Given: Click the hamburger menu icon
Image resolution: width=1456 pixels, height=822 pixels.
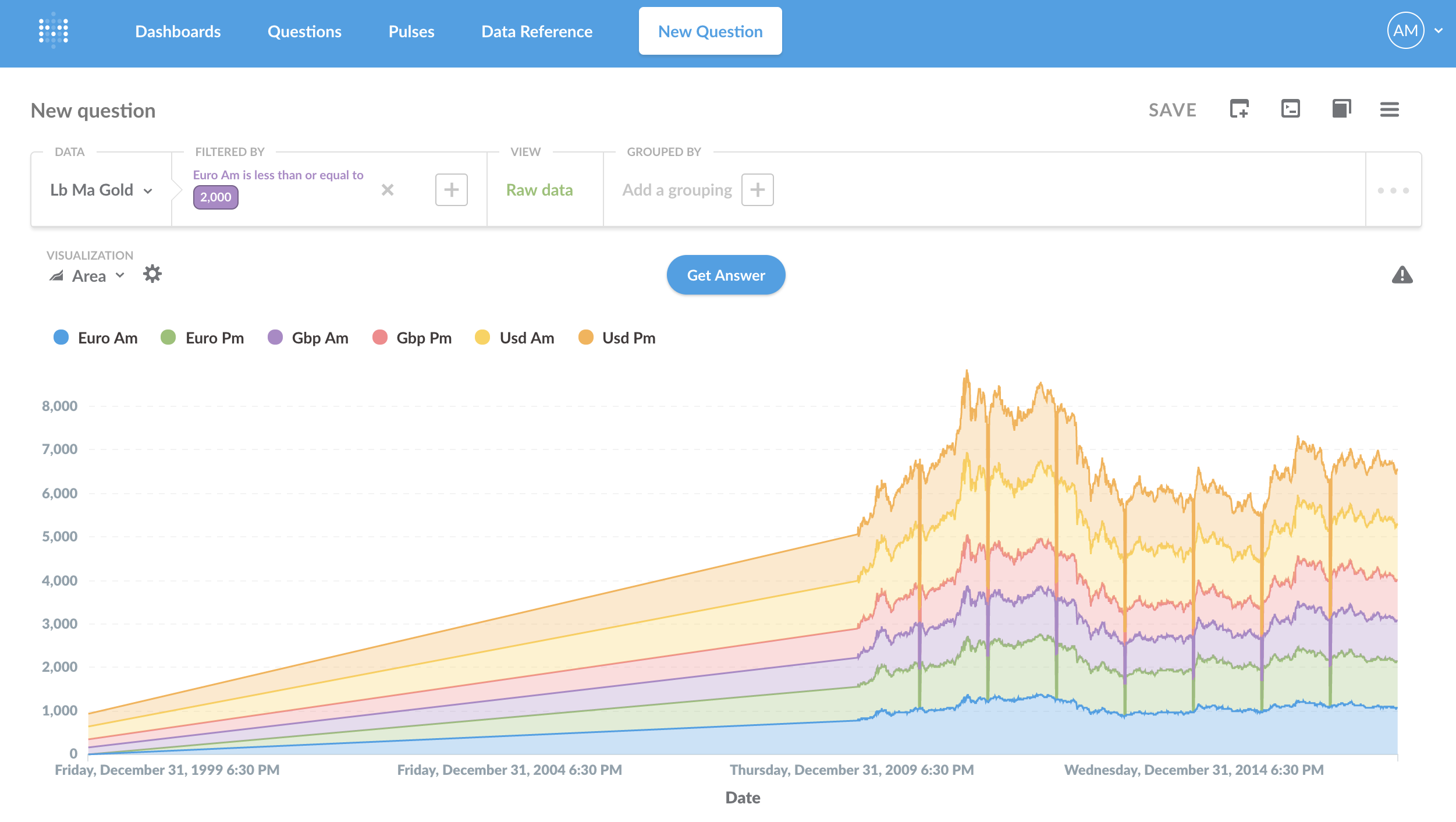Looking at the screenshot, I should pyautogui.click(x=1389, y=109).
